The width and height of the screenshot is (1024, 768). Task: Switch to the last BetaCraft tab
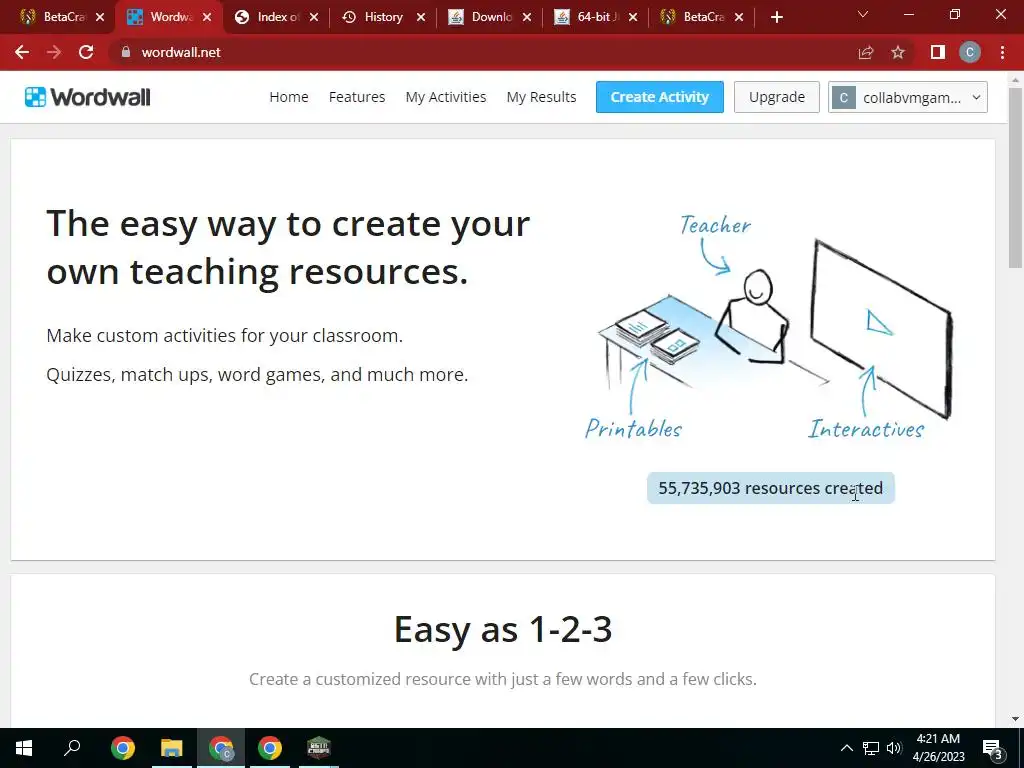tap(701, 17)
